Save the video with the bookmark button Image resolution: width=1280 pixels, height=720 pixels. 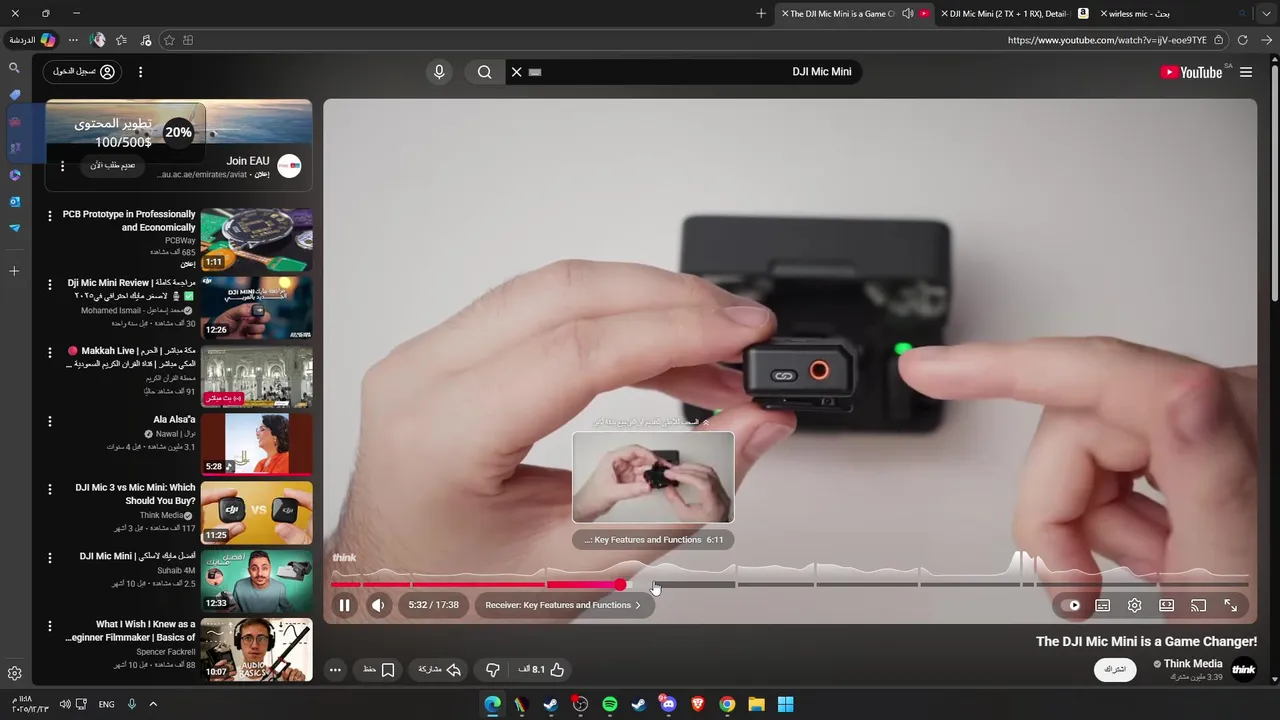pos(379,669)
